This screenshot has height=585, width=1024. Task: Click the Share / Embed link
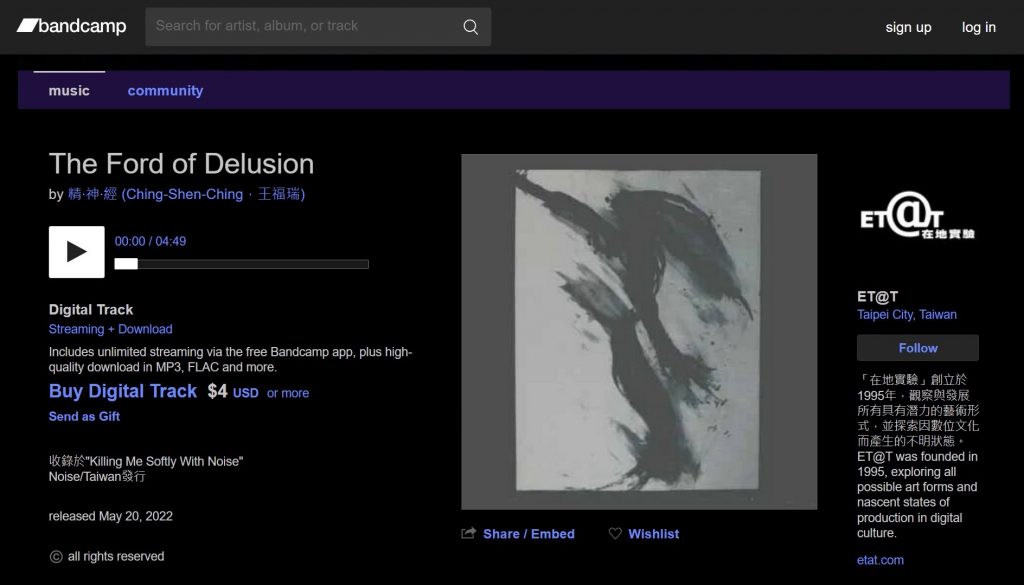tap(529, 534)
